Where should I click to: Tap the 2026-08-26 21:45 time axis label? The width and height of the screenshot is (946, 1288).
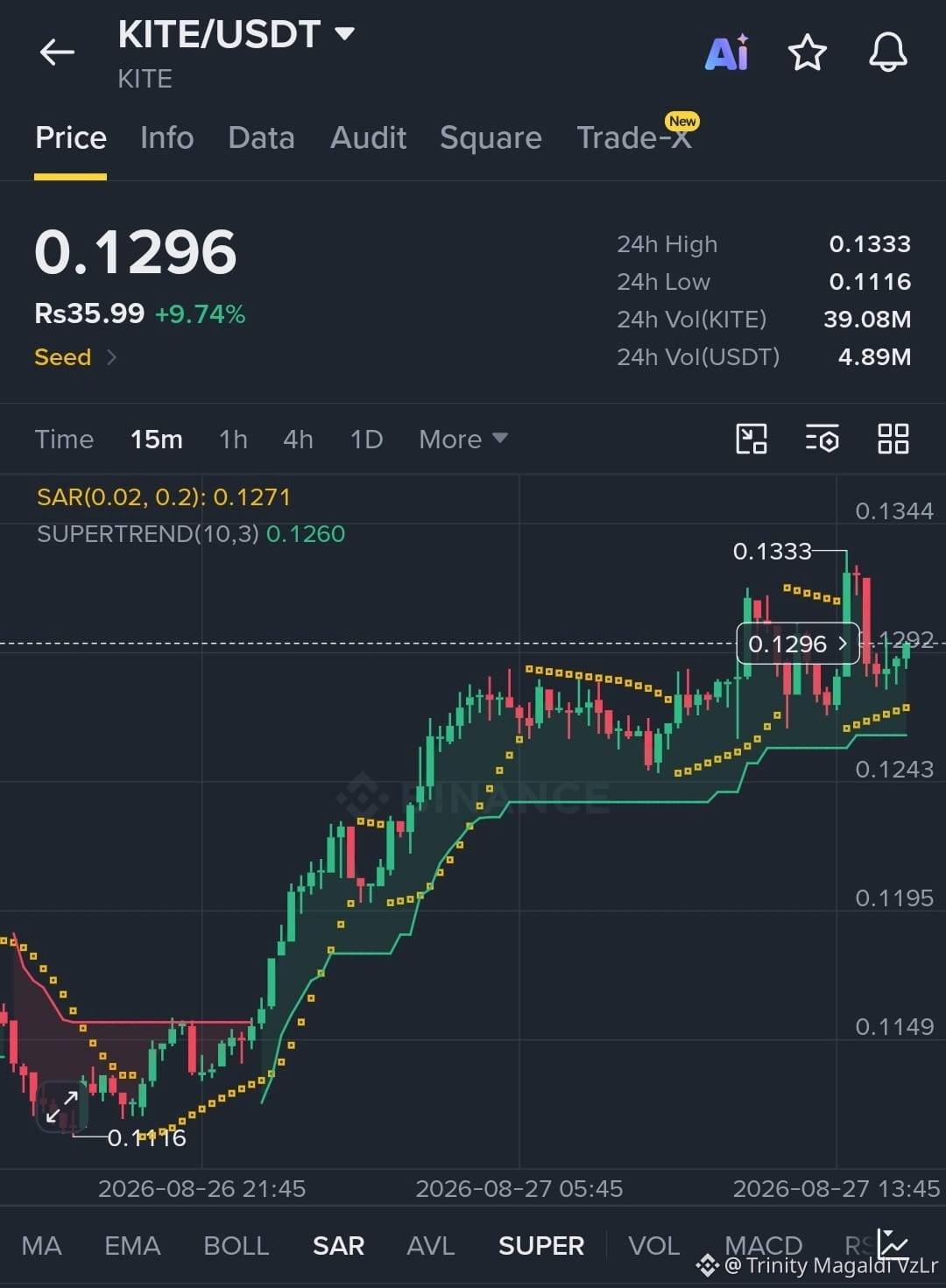click(x=201, y=1188)
